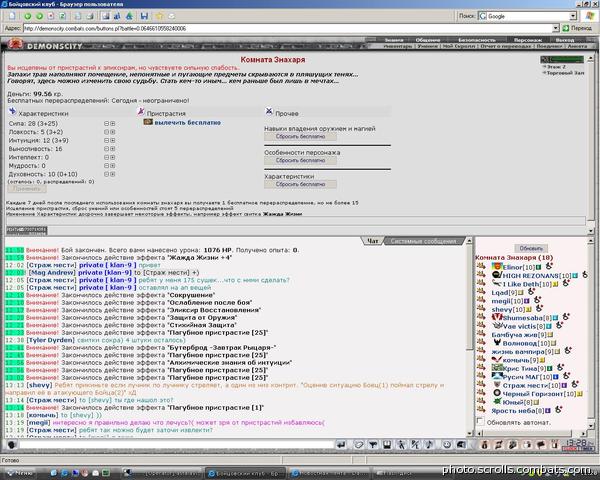Screen dimensions: 600x480
Task: Click the Demonscity red logo emblem
Action: 16,44
